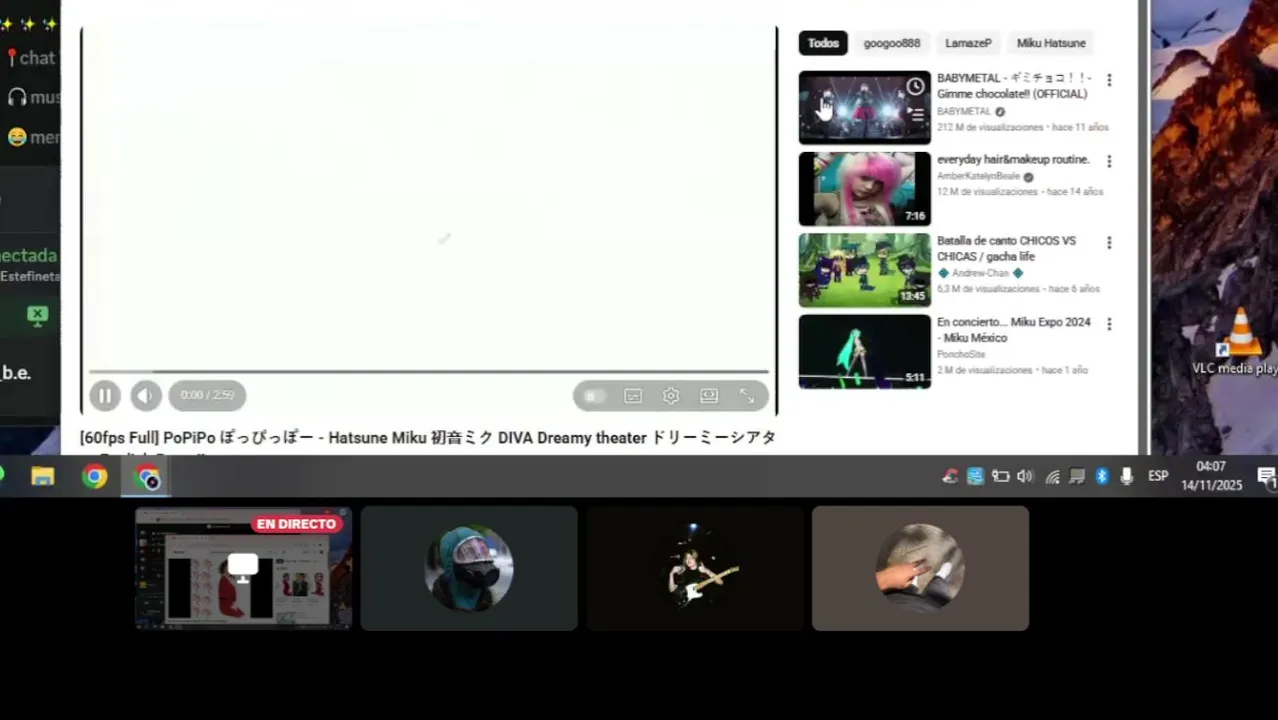Open the Andrew-Chan channel link

coord(980,273)
